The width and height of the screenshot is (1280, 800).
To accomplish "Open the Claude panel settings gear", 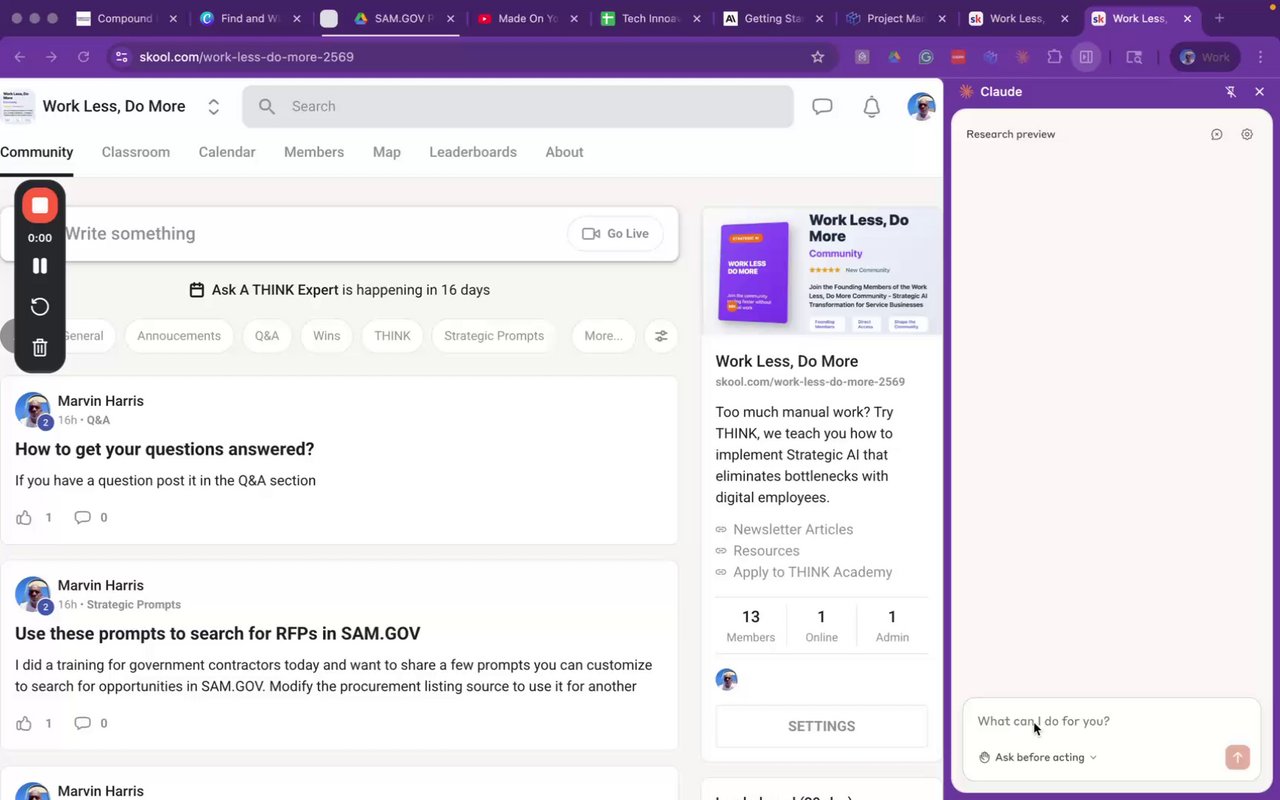I will pyautogui.click(x=1247, y=134).
